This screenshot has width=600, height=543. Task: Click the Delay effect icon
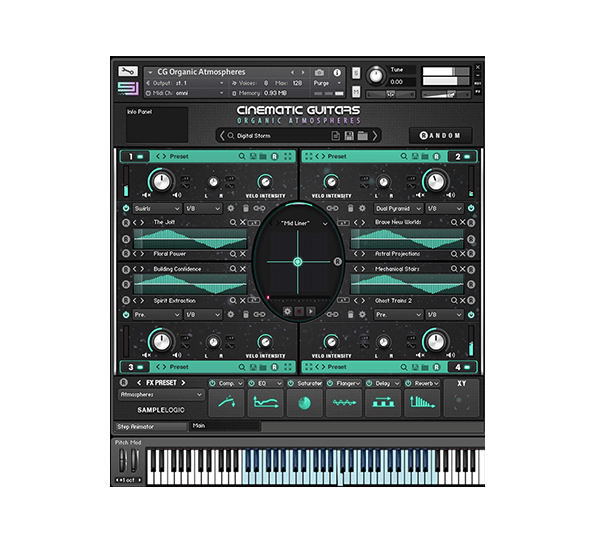(383, 402)
